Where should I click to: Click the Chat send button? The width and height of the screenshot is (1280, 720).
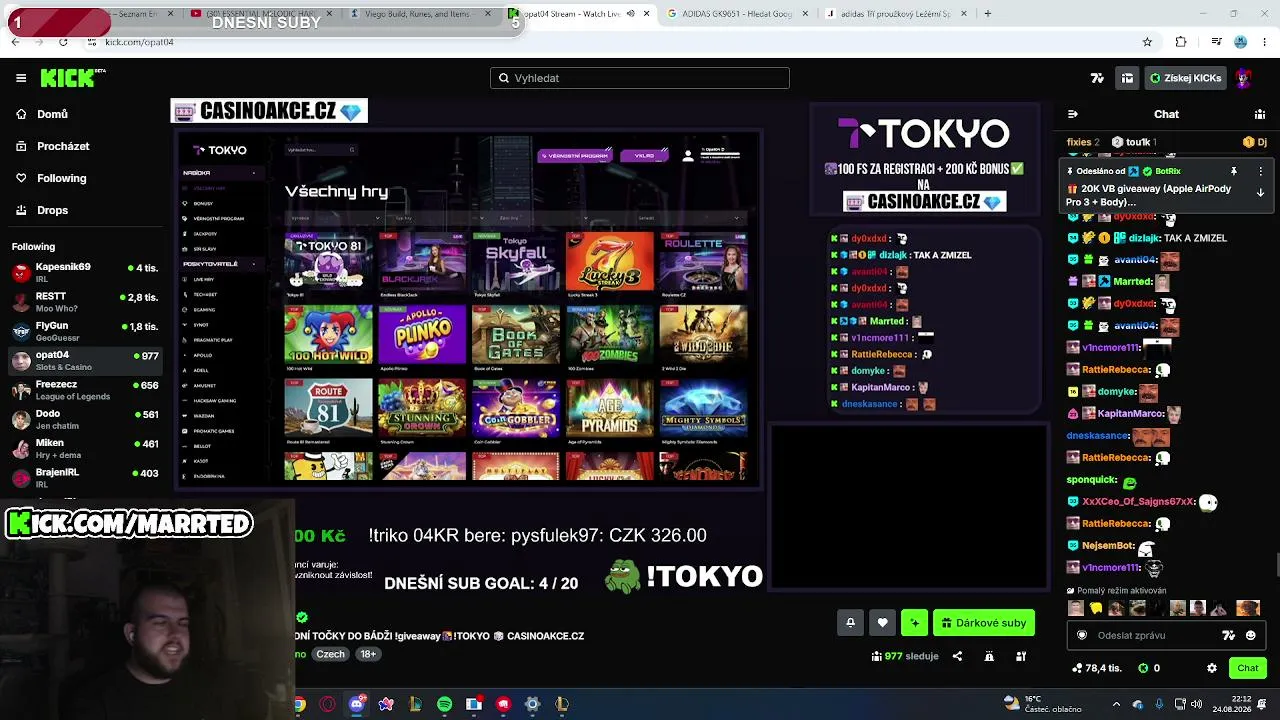1248,668
